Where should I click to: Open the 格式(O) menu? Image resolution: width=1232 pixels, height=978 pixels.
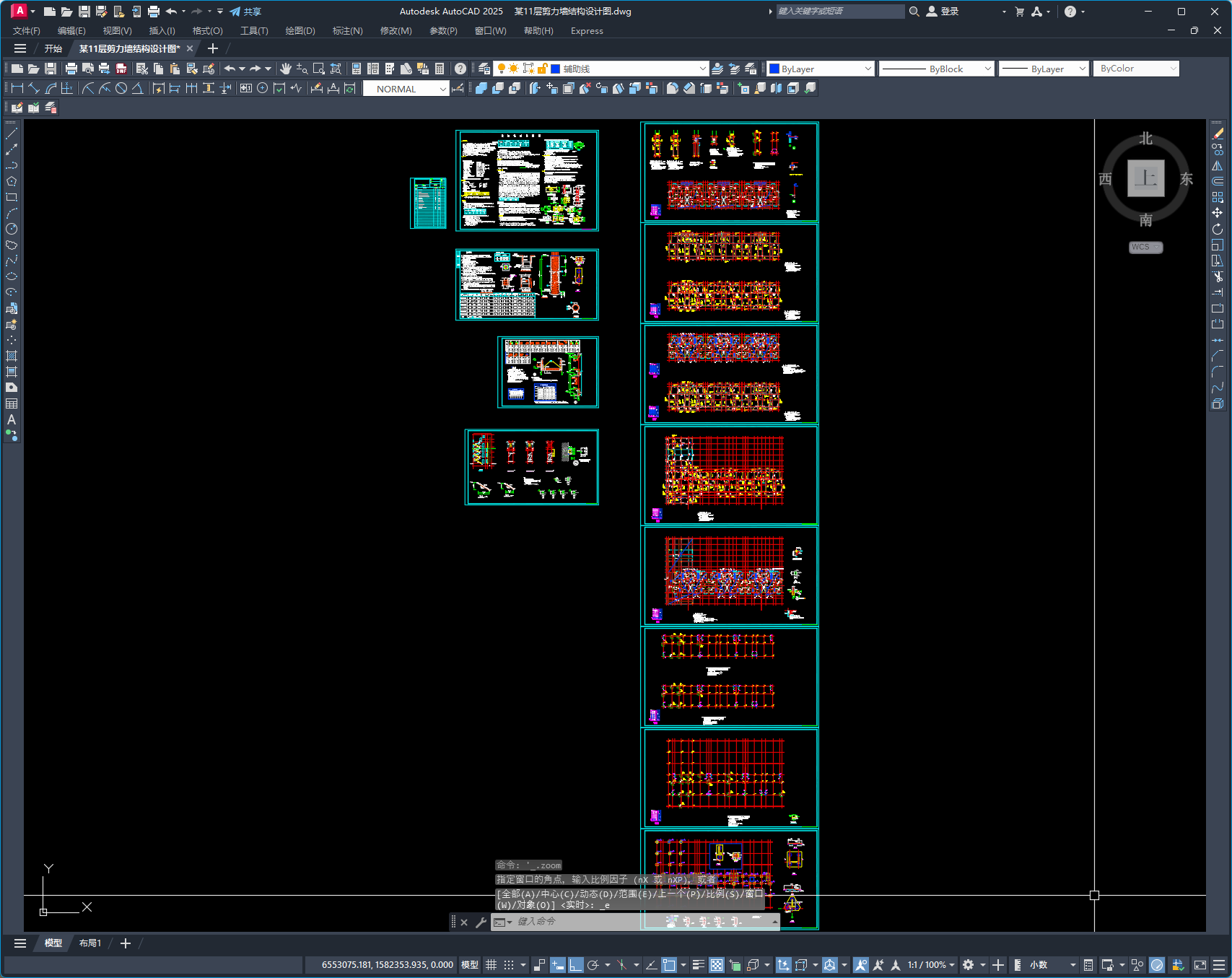coord(207,31)
